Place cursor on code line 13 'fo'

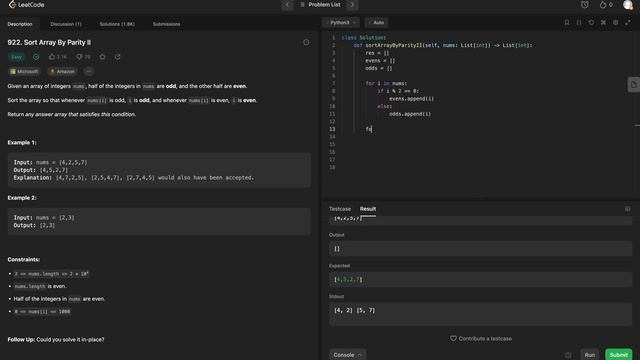pyautogui.click(x=369, y=129)
